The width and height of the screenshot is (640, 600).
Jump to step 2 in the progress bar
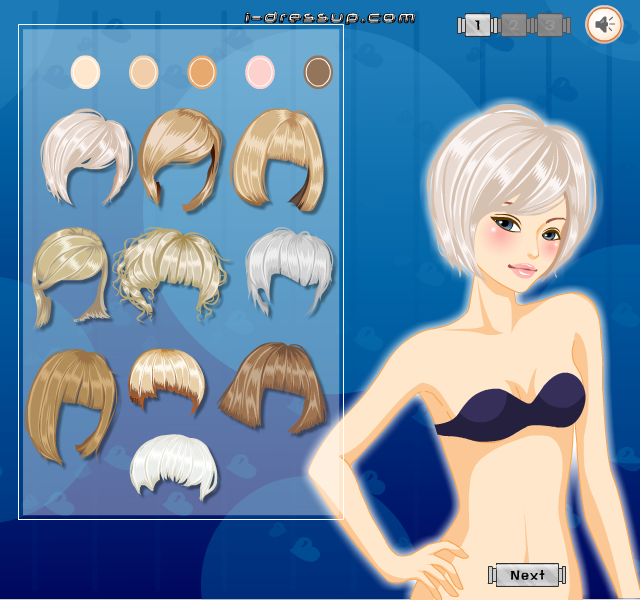[x=513, y=25]
